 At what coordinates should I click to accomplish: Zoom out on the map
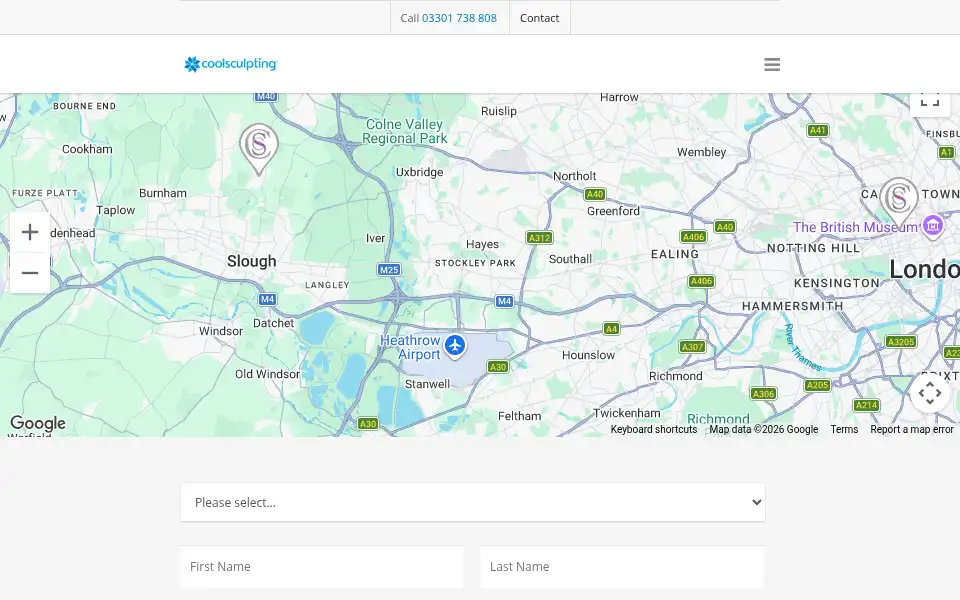(x=30, y=273)
